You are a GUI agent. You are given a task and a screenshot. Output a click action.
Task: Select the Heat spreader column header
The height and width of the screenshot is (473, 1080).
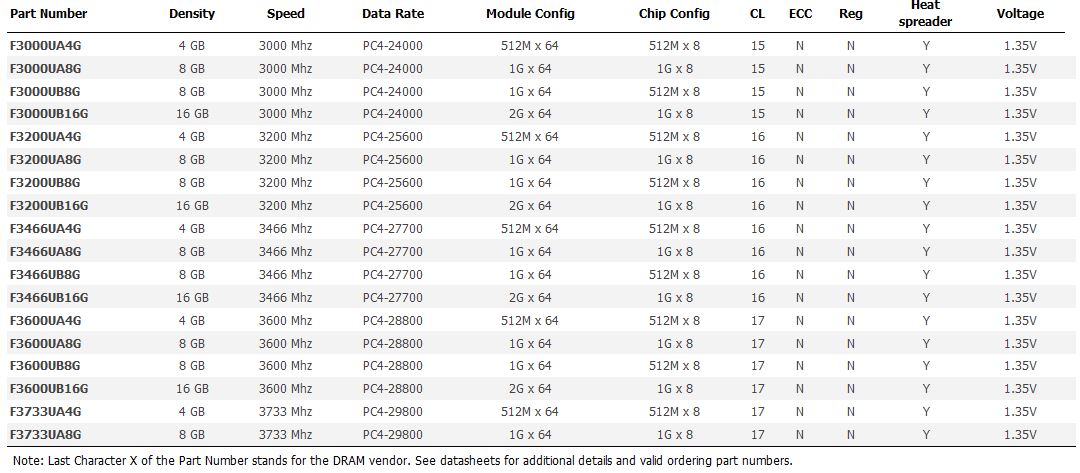point(926,14)
